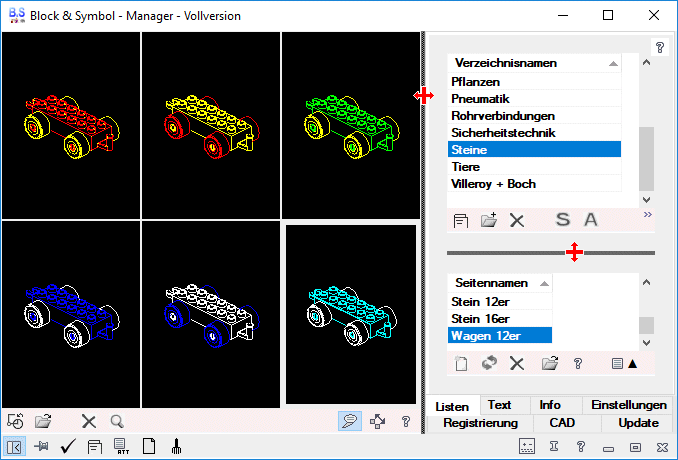Click the ATT attributes icon

point(121,447)
